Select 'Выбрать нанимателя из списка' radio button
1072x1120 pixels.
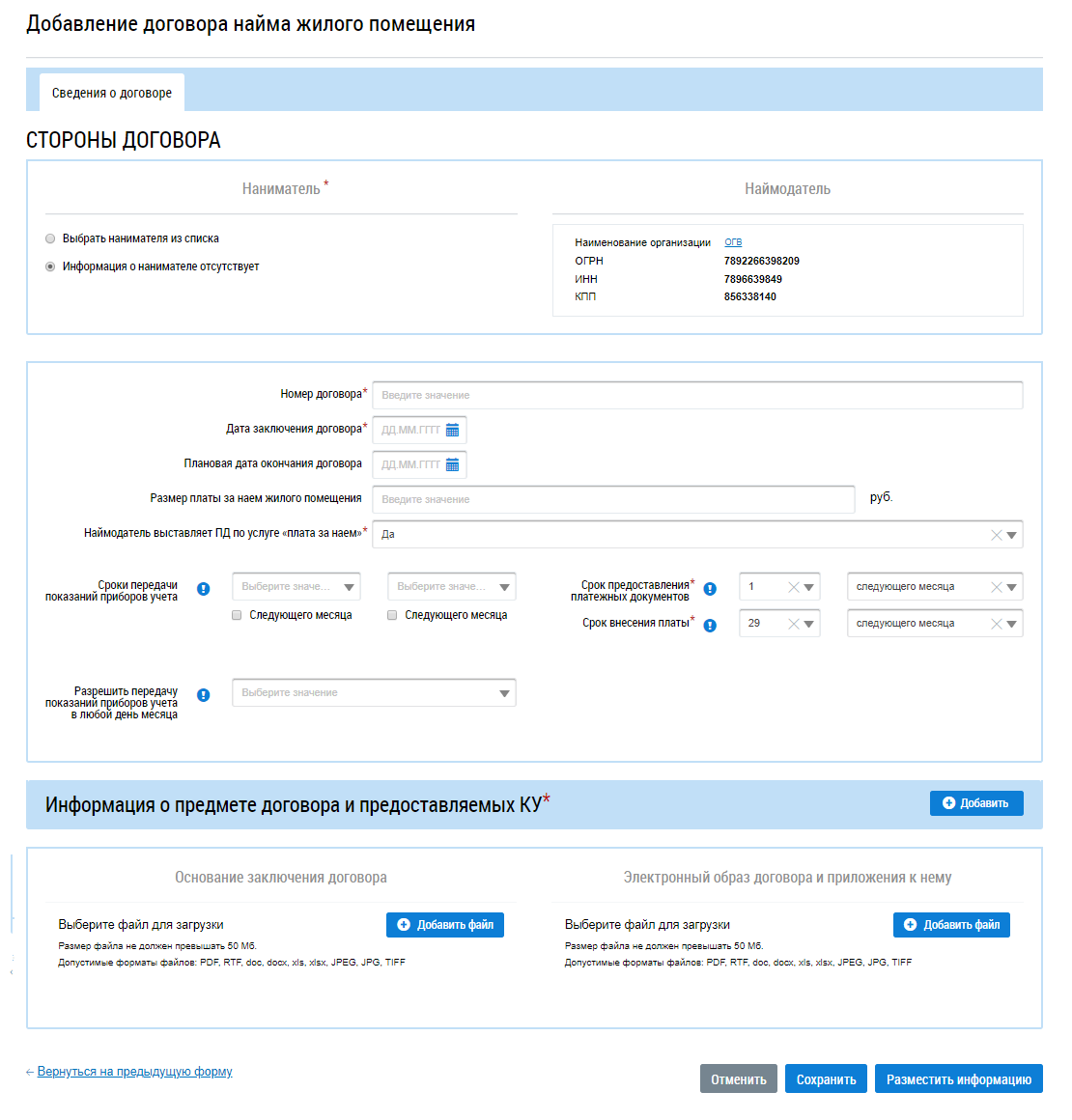tap(50, 238)
